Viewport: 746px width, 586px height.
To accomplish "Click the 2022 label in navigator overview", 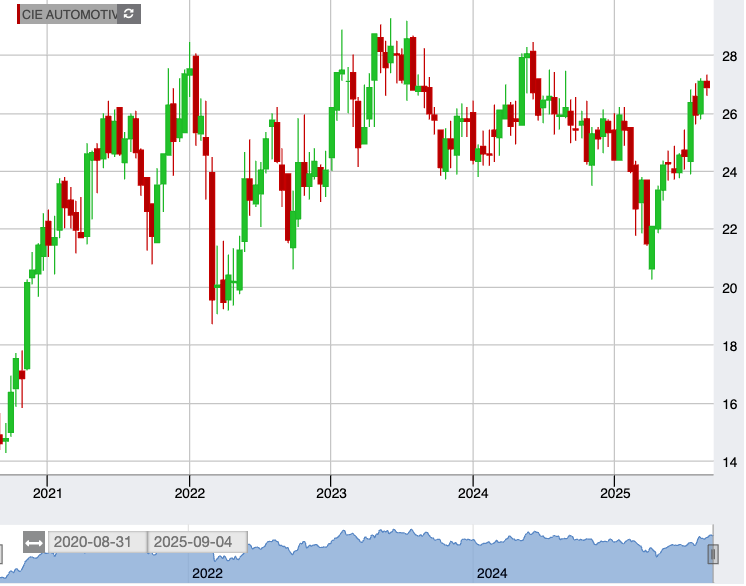I will click(207, 574).
